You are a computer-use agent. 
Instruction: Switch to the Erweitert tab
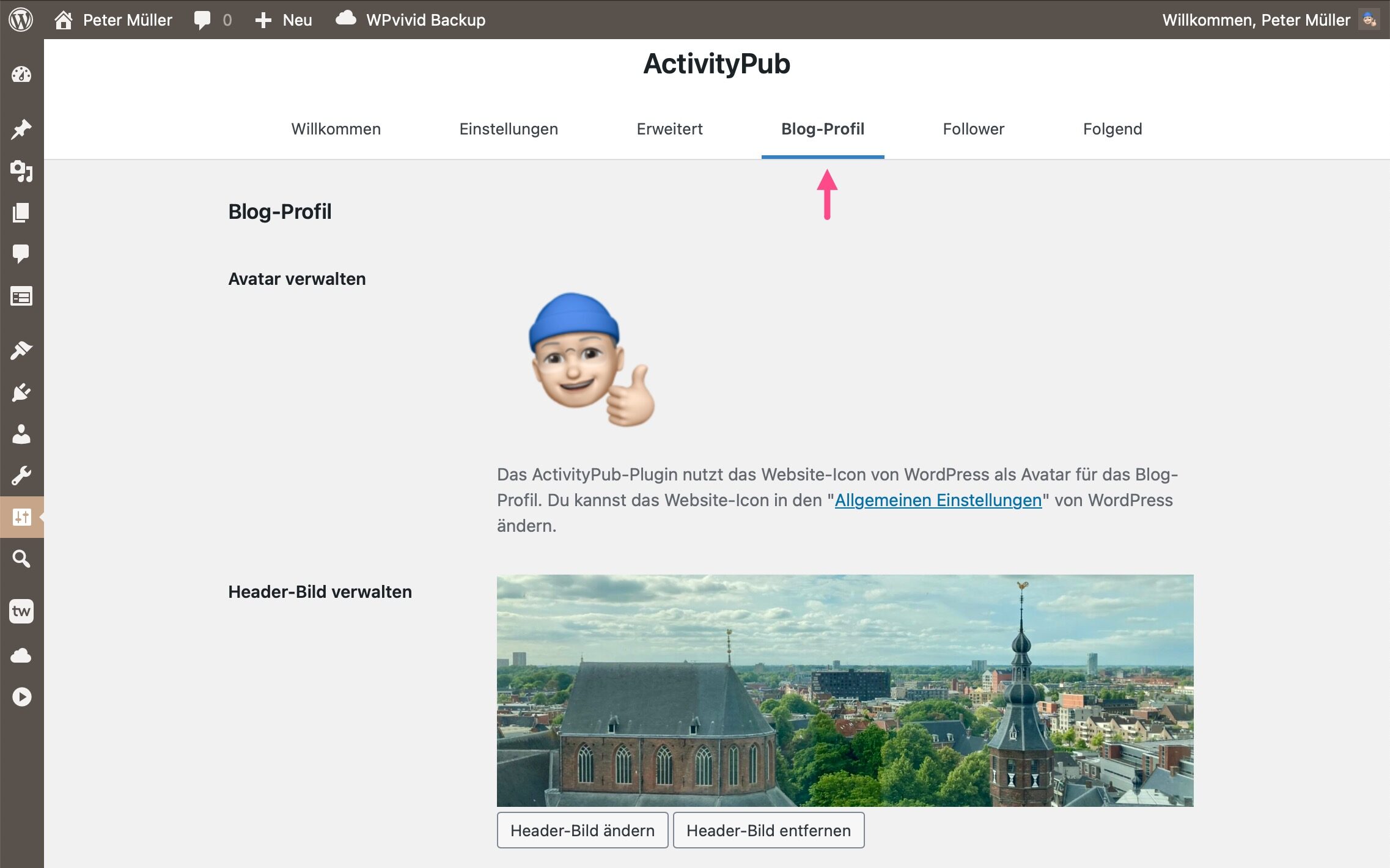(669, 129)
